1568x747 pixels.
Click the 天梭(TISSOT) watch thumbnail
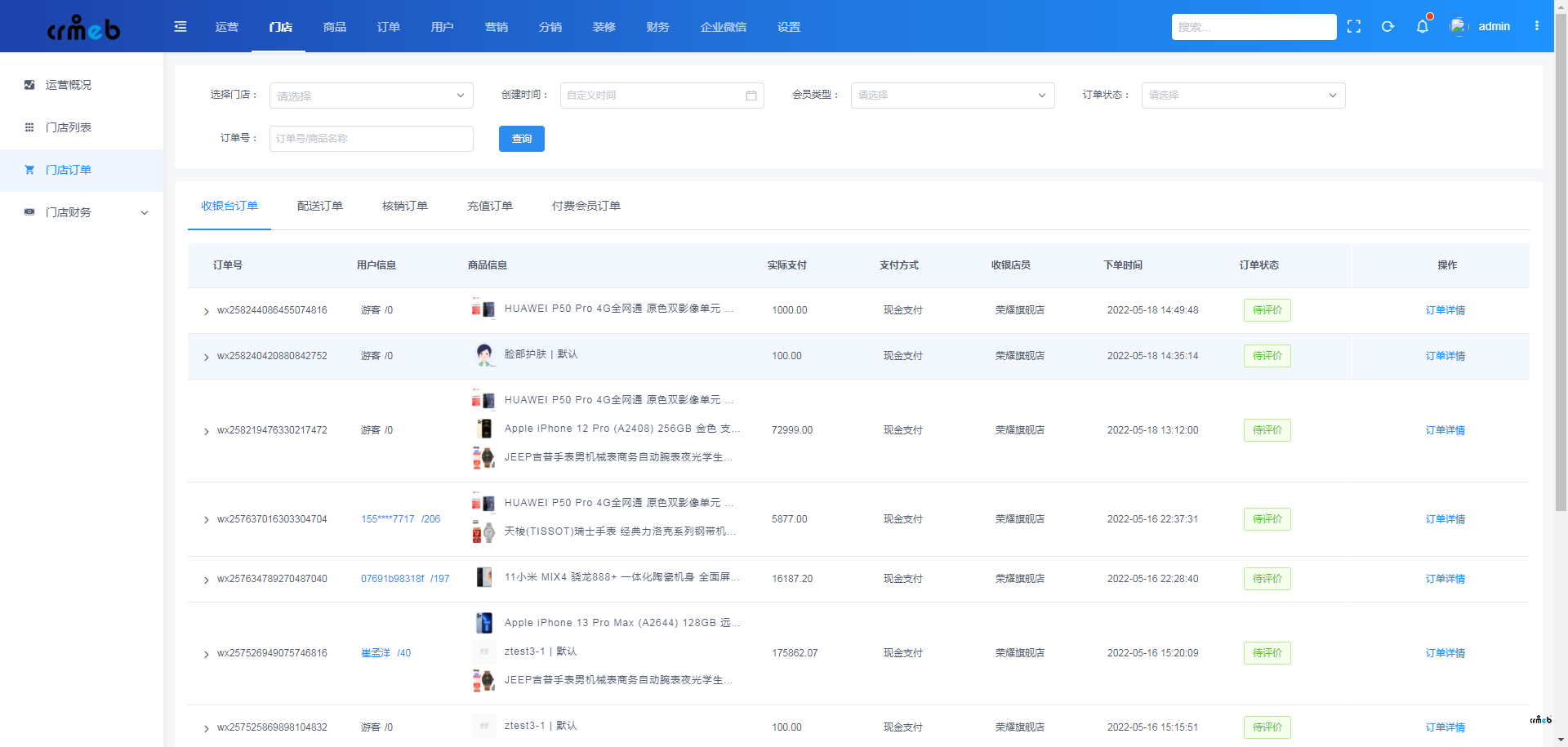tap(483, 532)
